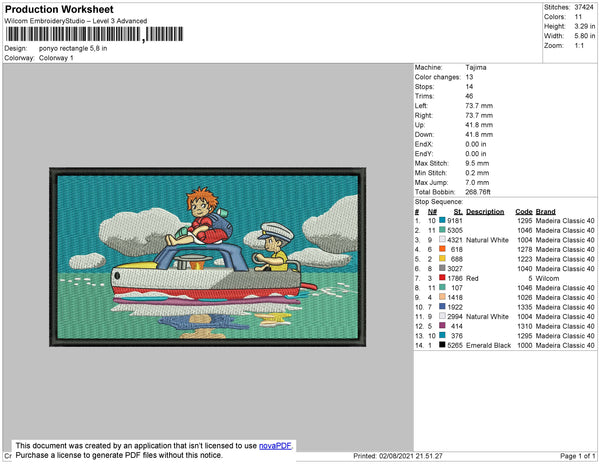Pick the Red Wilcom swatch of stop 7
The height and width of the screenshot is (464, 600).
442,278
